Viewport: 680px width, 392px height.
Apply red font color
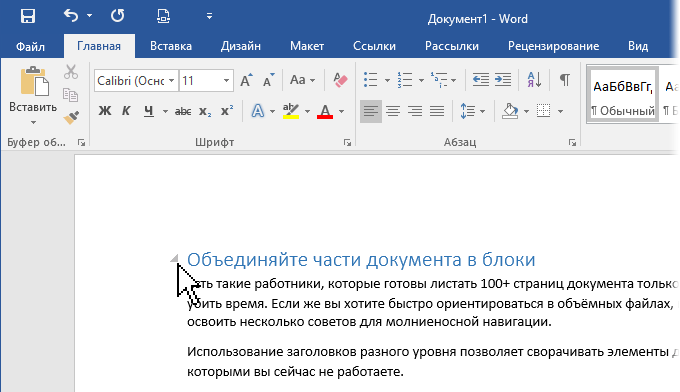coord(325,111)
